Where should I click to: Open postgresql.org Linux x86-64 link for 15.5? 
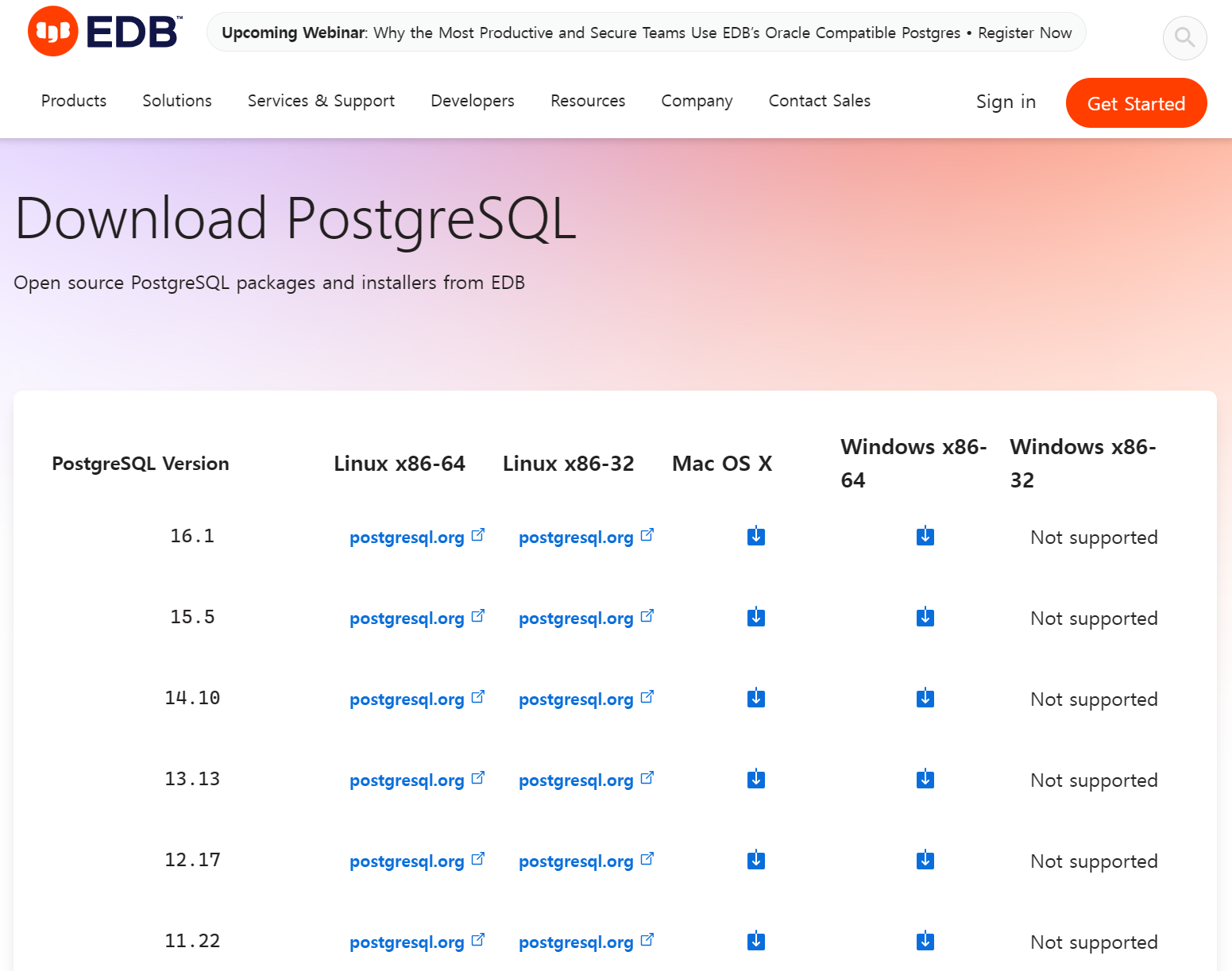click(x=417, y=618)
